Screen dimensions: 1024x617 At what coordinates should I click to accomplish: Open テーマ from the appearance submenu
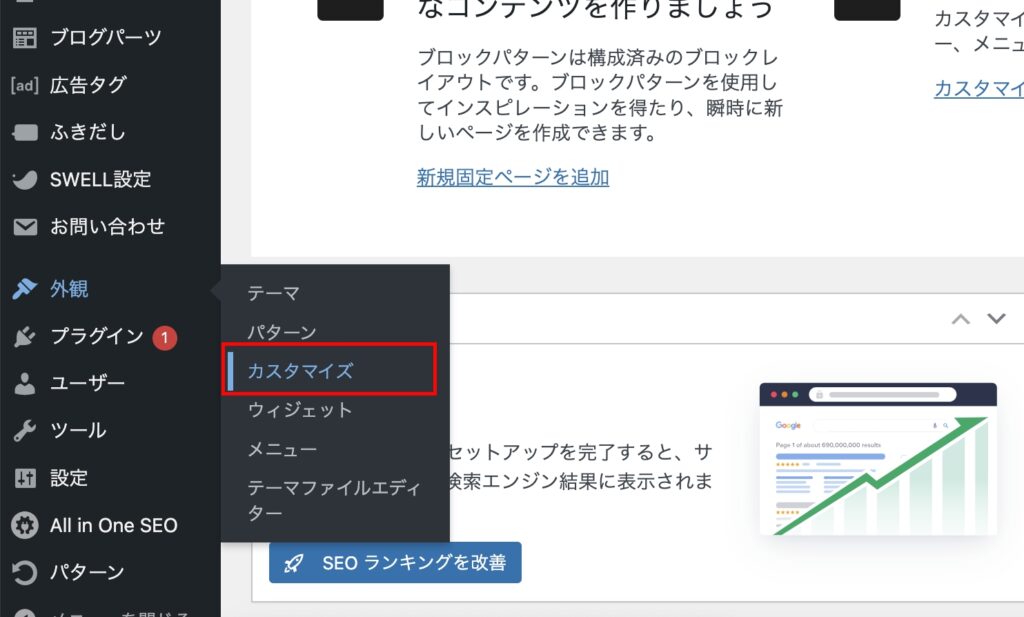click(x=273, y=293)
